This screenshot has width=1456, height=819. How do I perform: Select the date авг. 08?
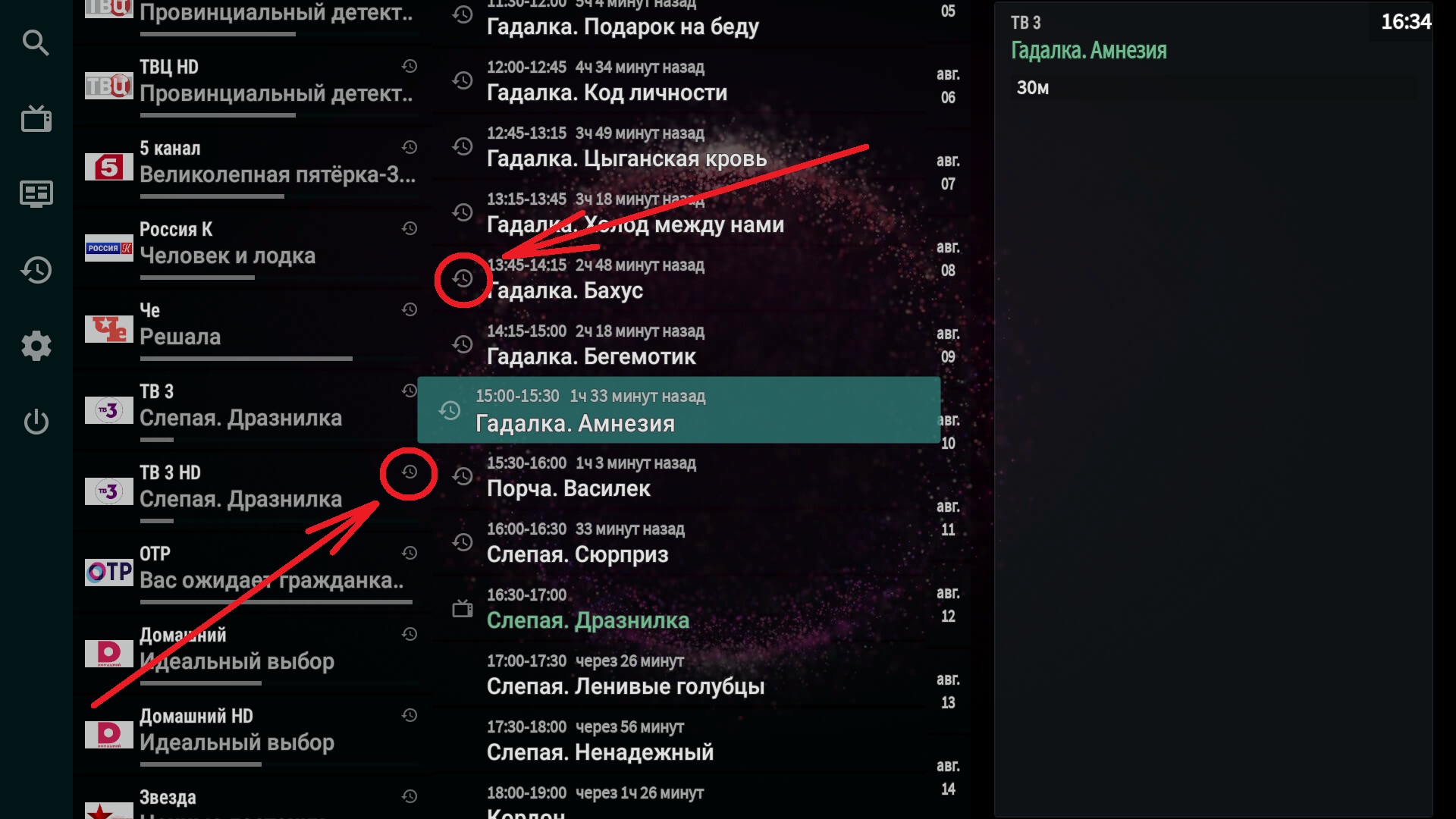(948, 259)
